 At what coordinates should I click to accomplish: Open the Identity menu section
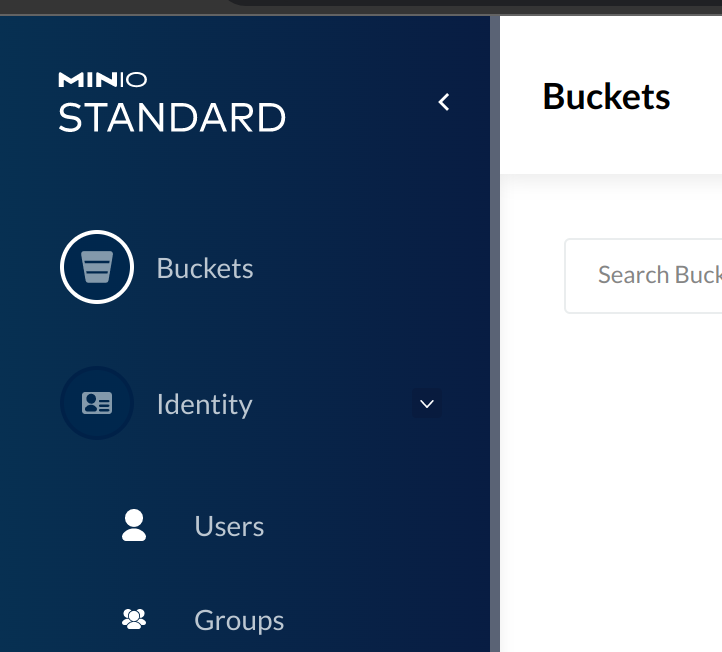[x=204, y=404]
